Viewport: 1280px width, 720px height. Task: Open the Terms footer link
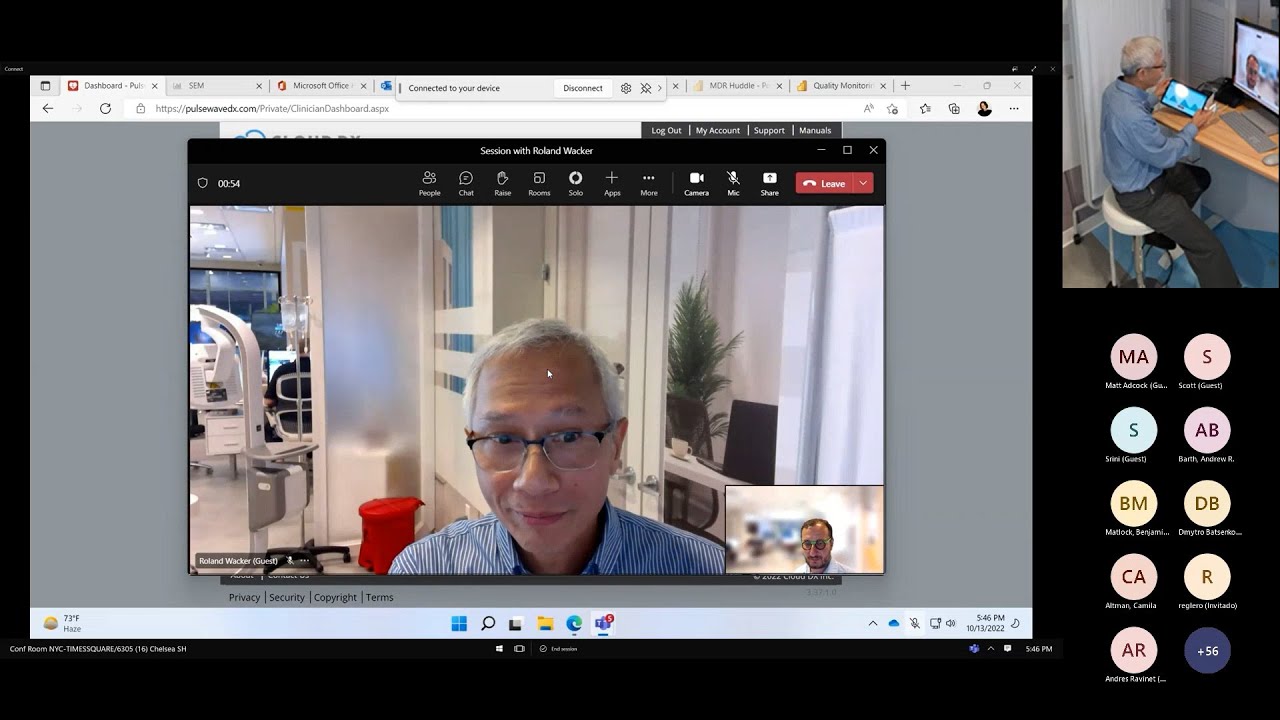(x=379, y=597)
